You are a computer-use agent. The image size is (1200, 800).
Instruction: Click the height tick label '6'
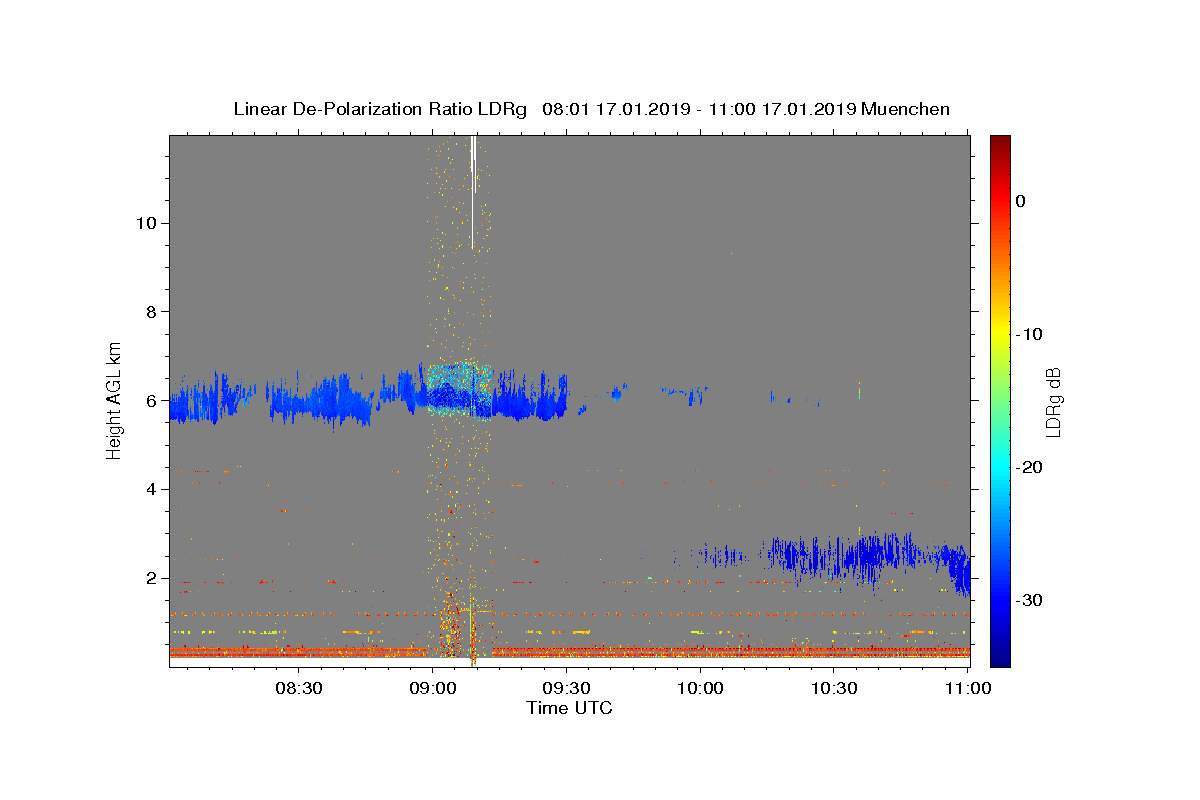(x=150, y=400)
